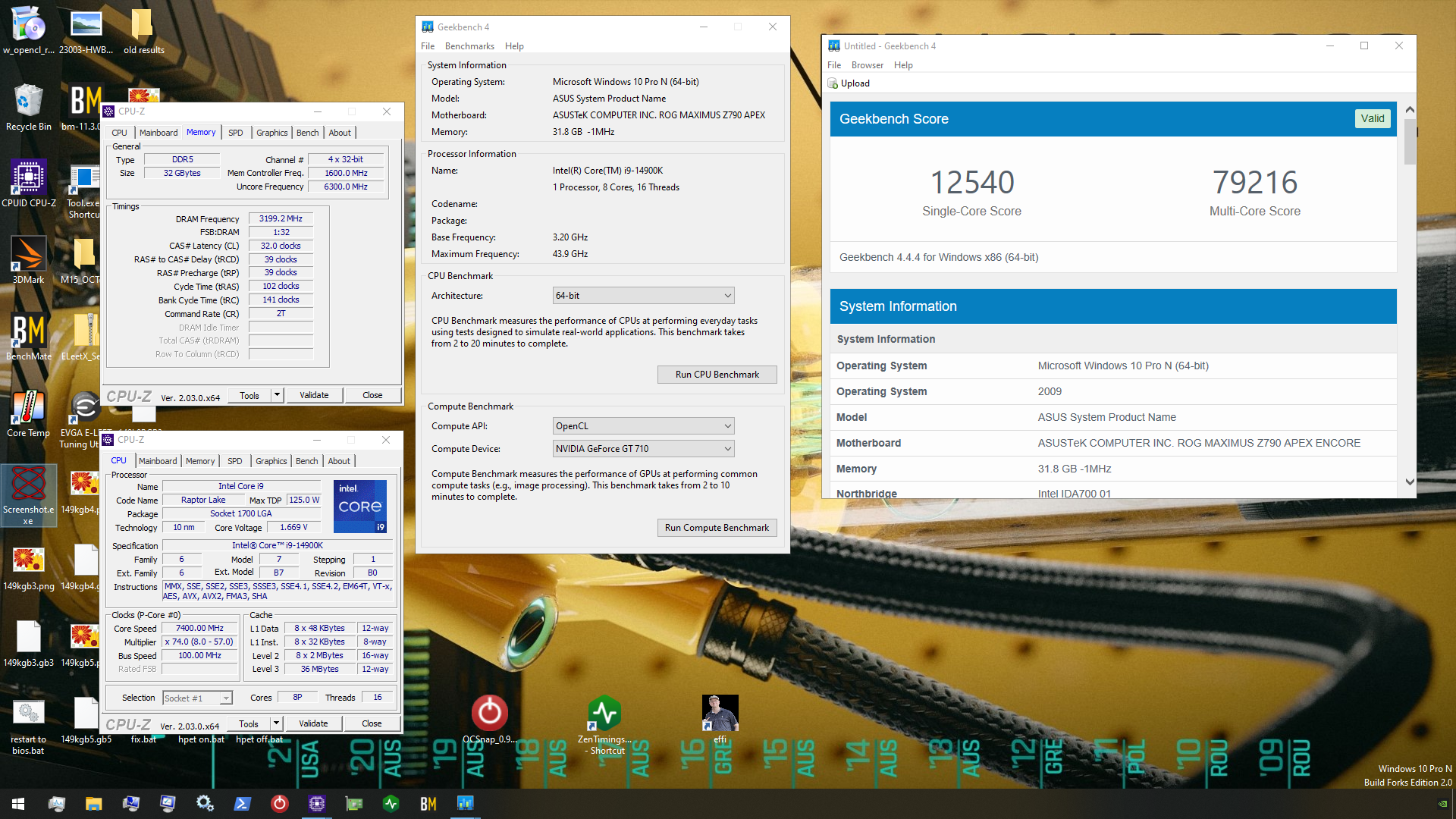The height and width of the screenshot is (819, 1456).
Task: Click scrollbar down arrow in Geekbench results
Action: coord(1410,482)
